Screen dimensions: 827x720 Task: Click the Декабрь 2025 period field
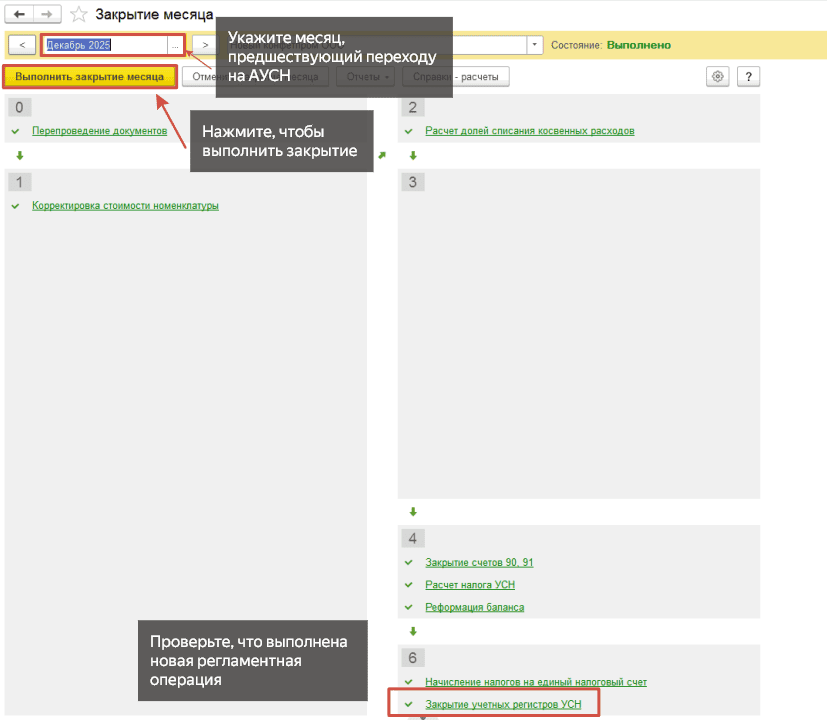pyautogui.click(x=107, y=45)
